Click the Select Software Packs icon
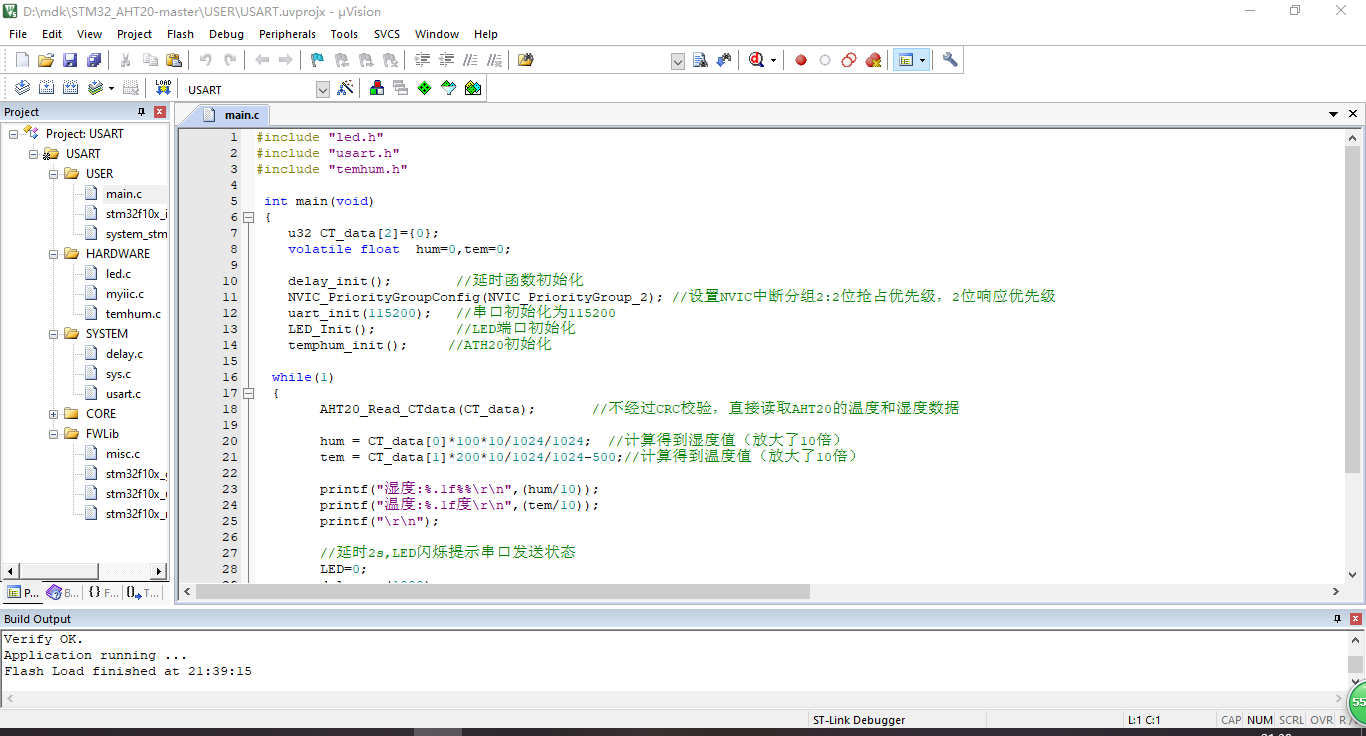 [x=448, y=88]
